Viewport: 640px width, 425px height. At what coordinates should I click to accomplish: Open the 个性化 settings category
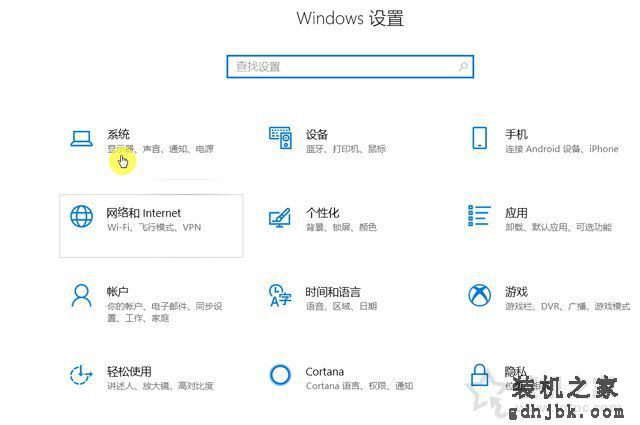[323, 213]
